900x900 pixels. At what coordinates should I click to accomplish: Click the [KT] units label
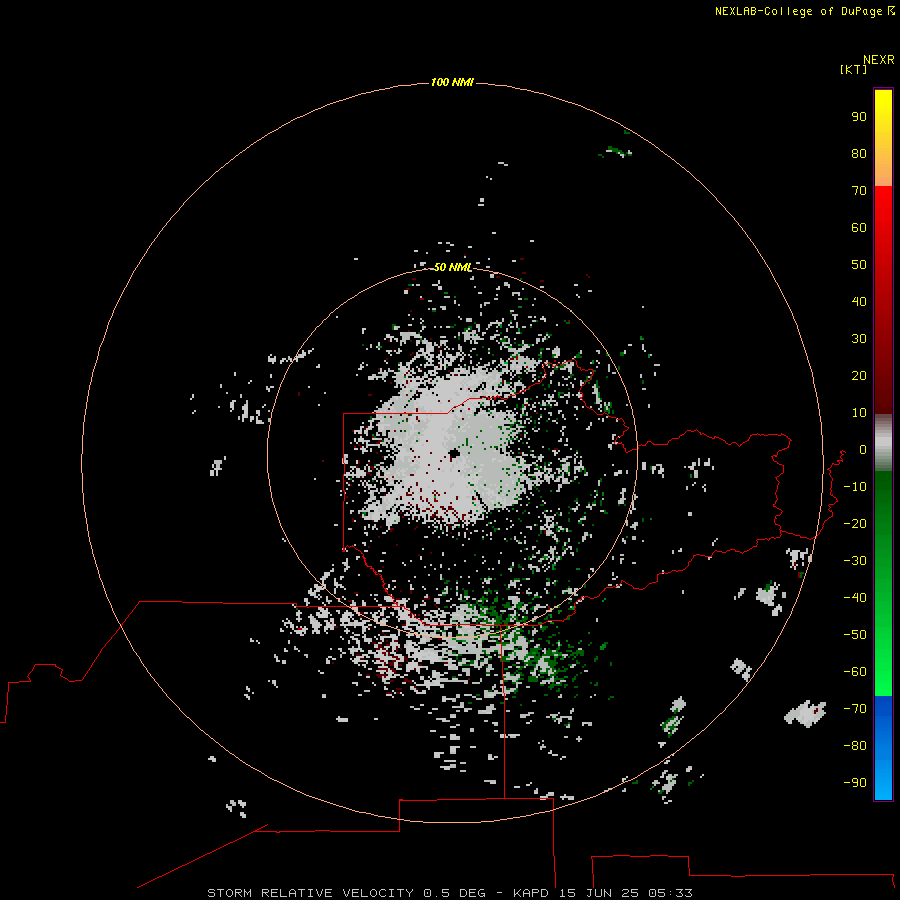point(853,69)
